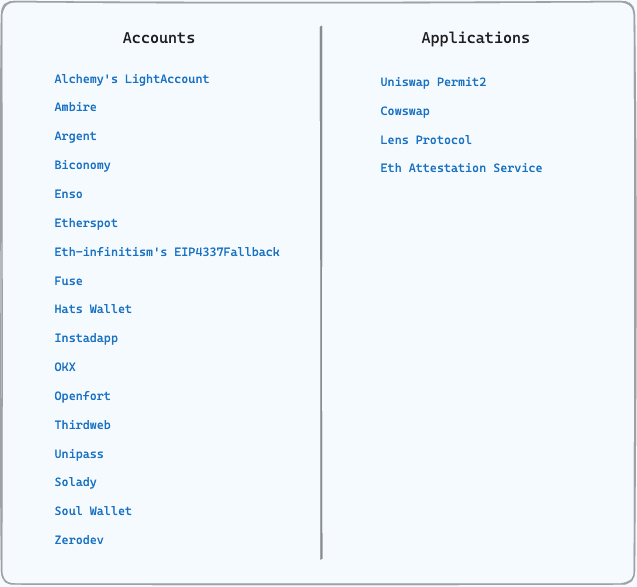Viewport: 637px width, 587px height.
Task: Visit the Enso account link
Action: (x=68, y=194)
